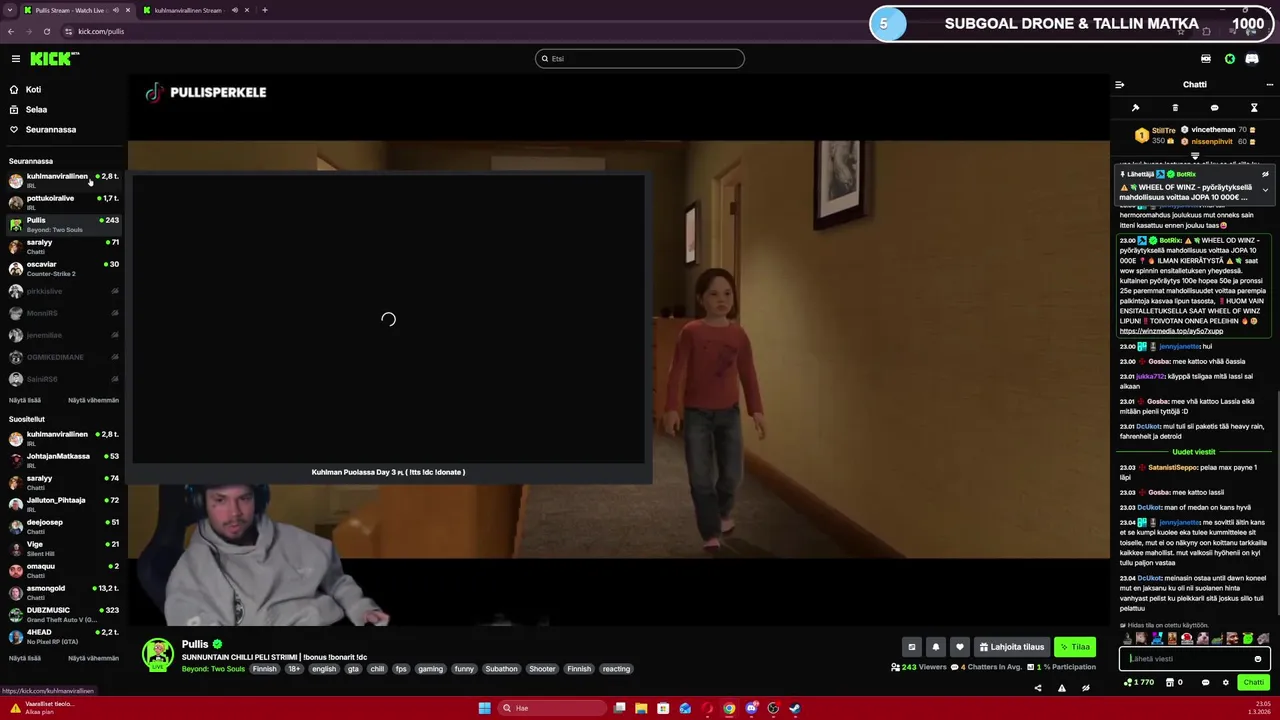Click the green profile icon in Kick header
This screenshot has width=1280, height=720.
1230,59
